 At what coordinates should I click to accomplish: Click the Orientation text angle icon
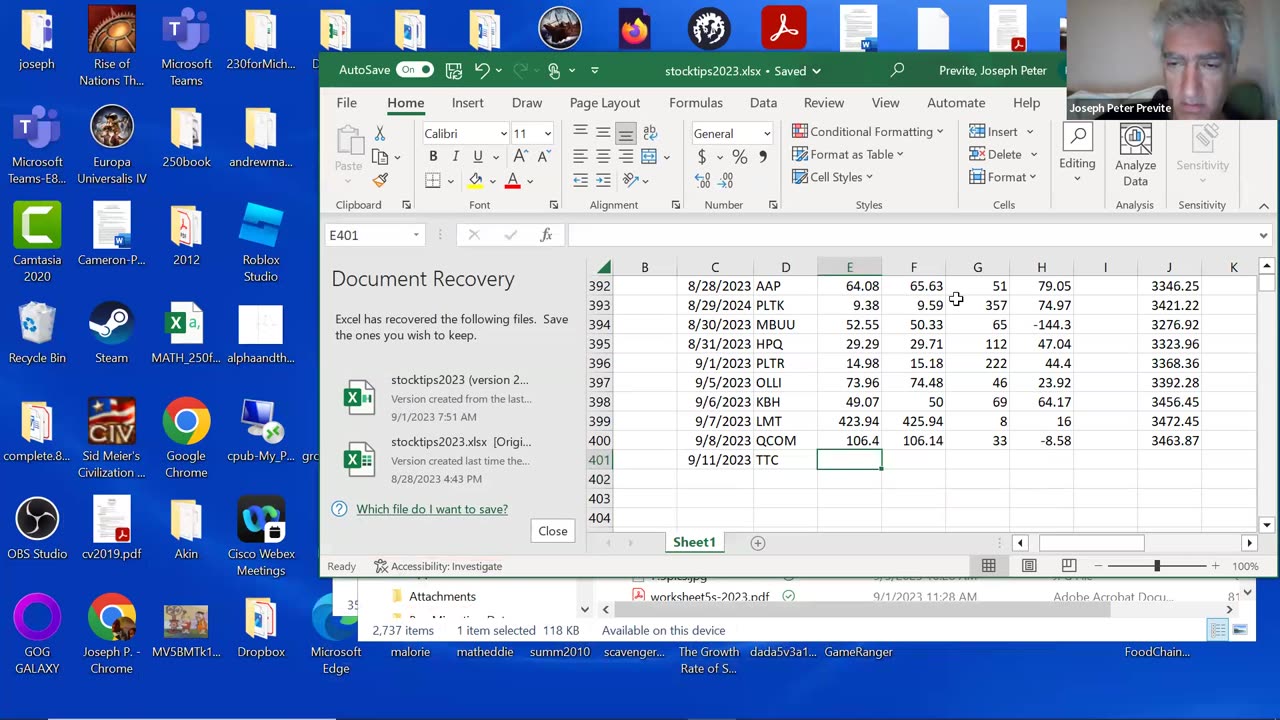(630, 180)
